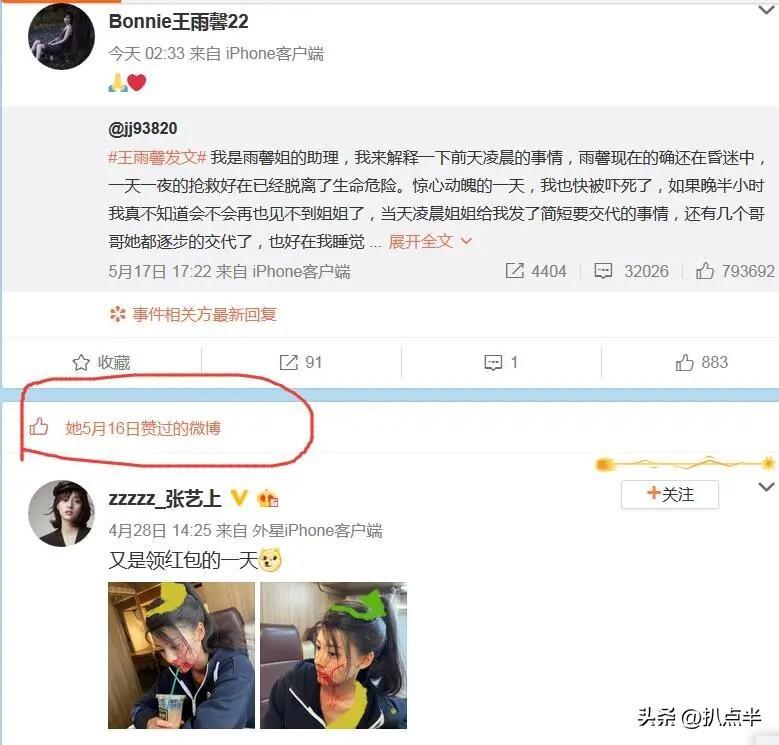Image resolution: width=779 pixels, height=745 pixels.
Task: Open the @jj93820 user link
Action: click(x=143, y=129)
